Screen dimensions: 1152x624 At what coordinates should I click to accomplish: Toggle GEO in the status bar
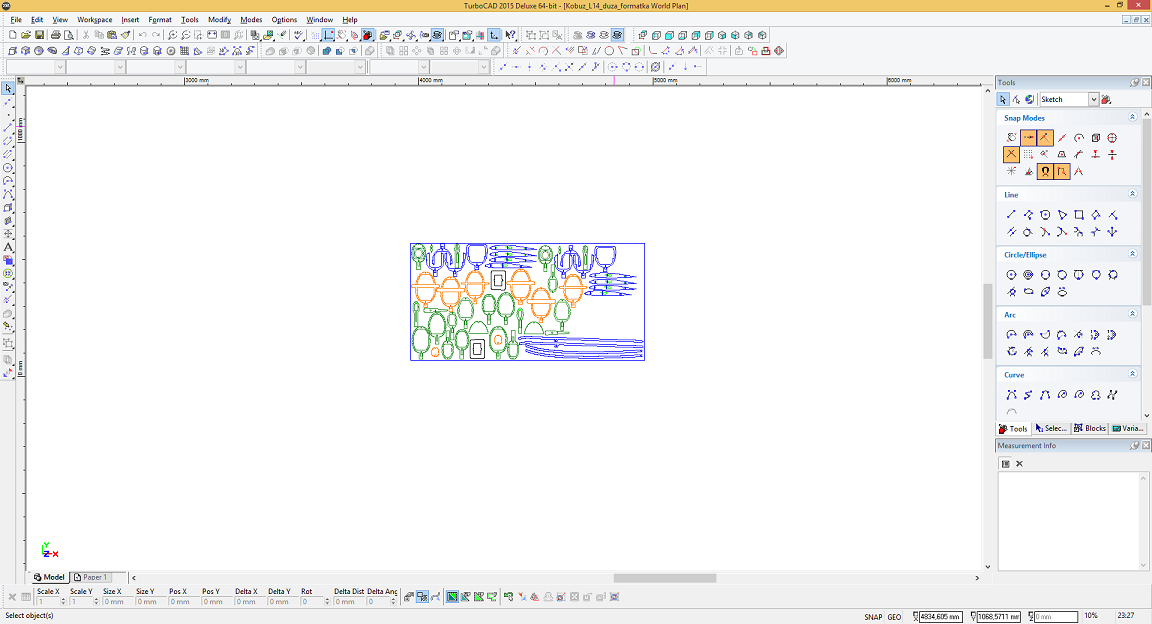coord(894,617)
